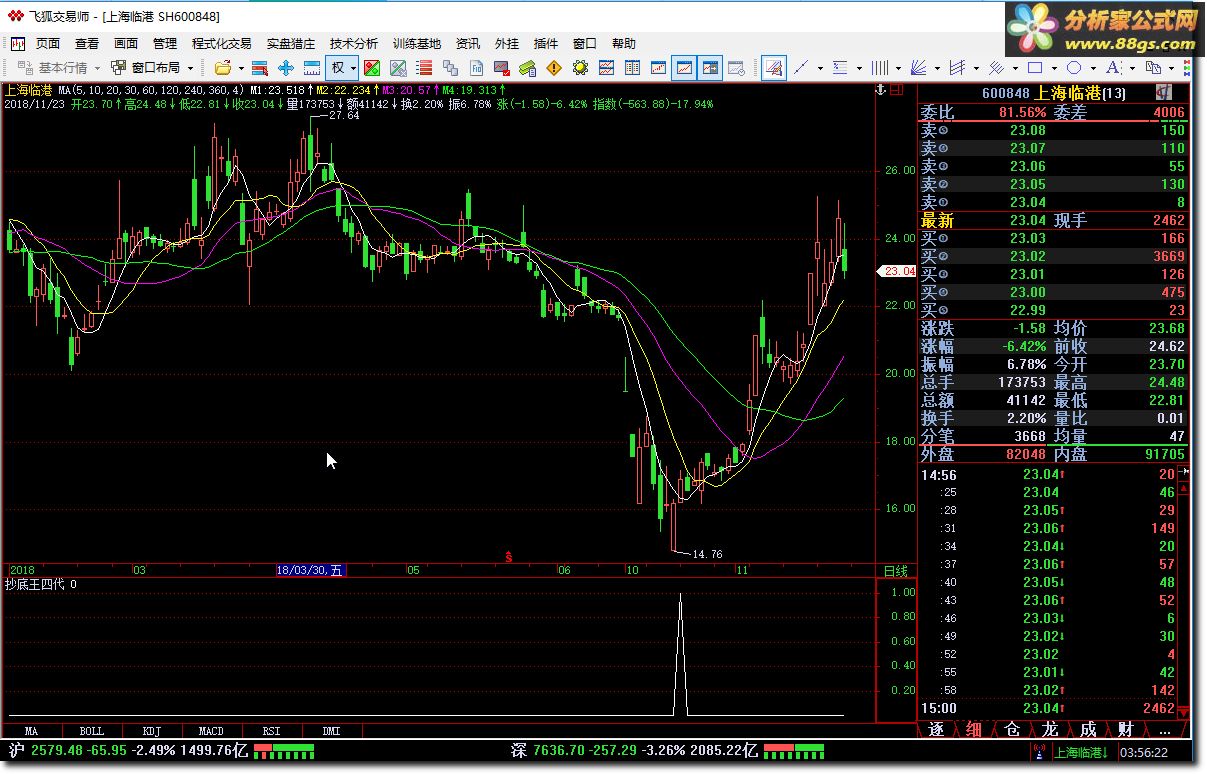
Task: Switch to the RSI indicator tab
Action: click(271, 731)
